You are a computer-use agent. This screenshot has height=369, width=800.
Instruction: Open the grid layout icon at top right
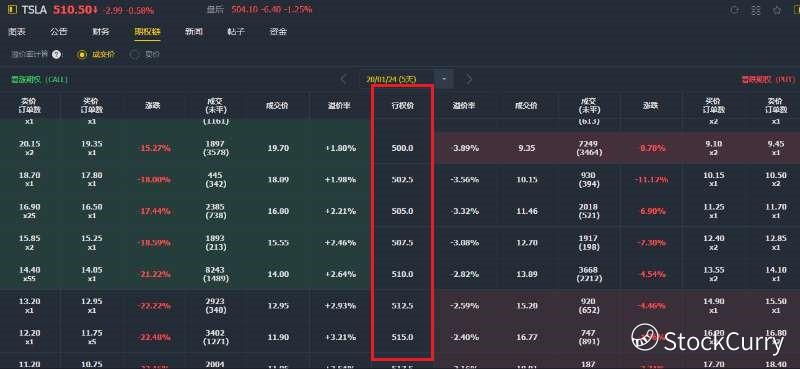756,10
